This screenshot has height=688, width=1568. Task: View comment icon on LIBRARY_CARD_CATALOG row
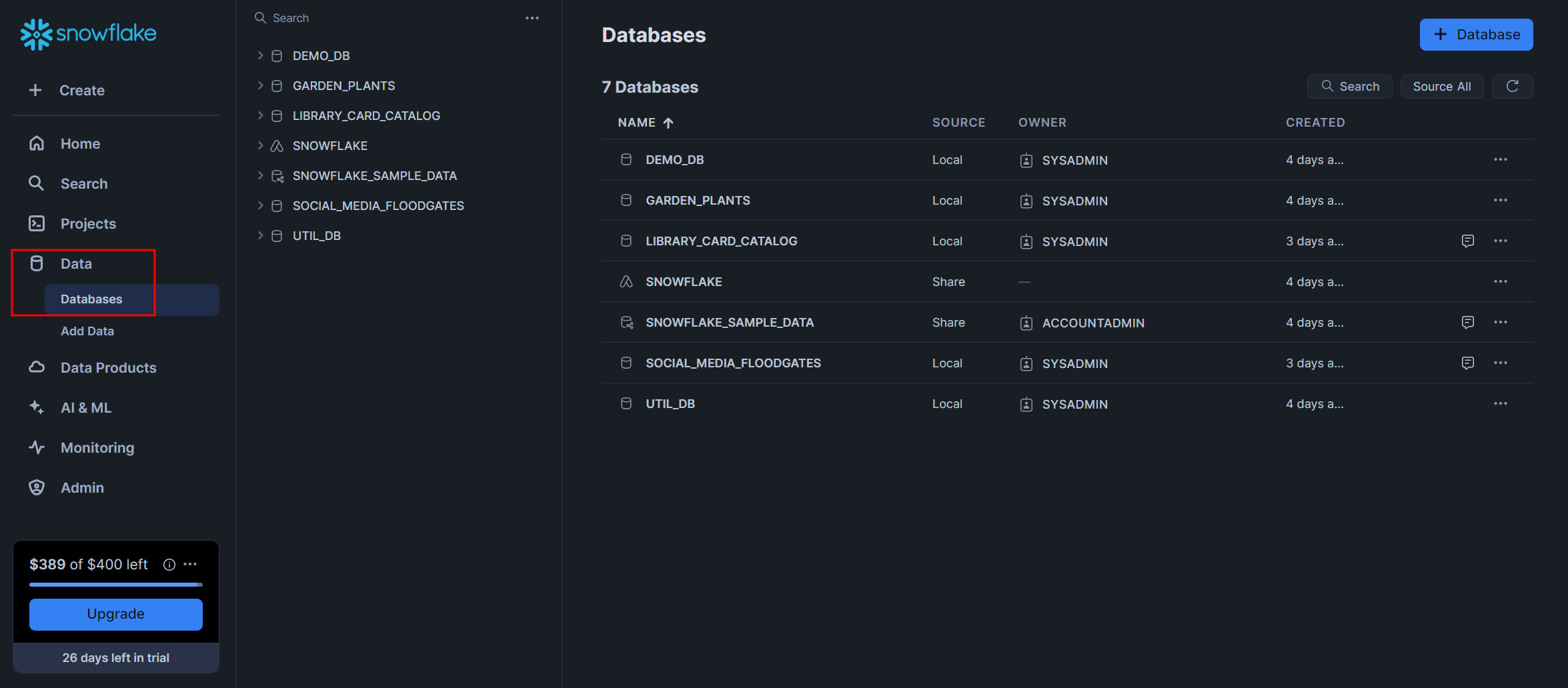click(x=1468, y=241)
